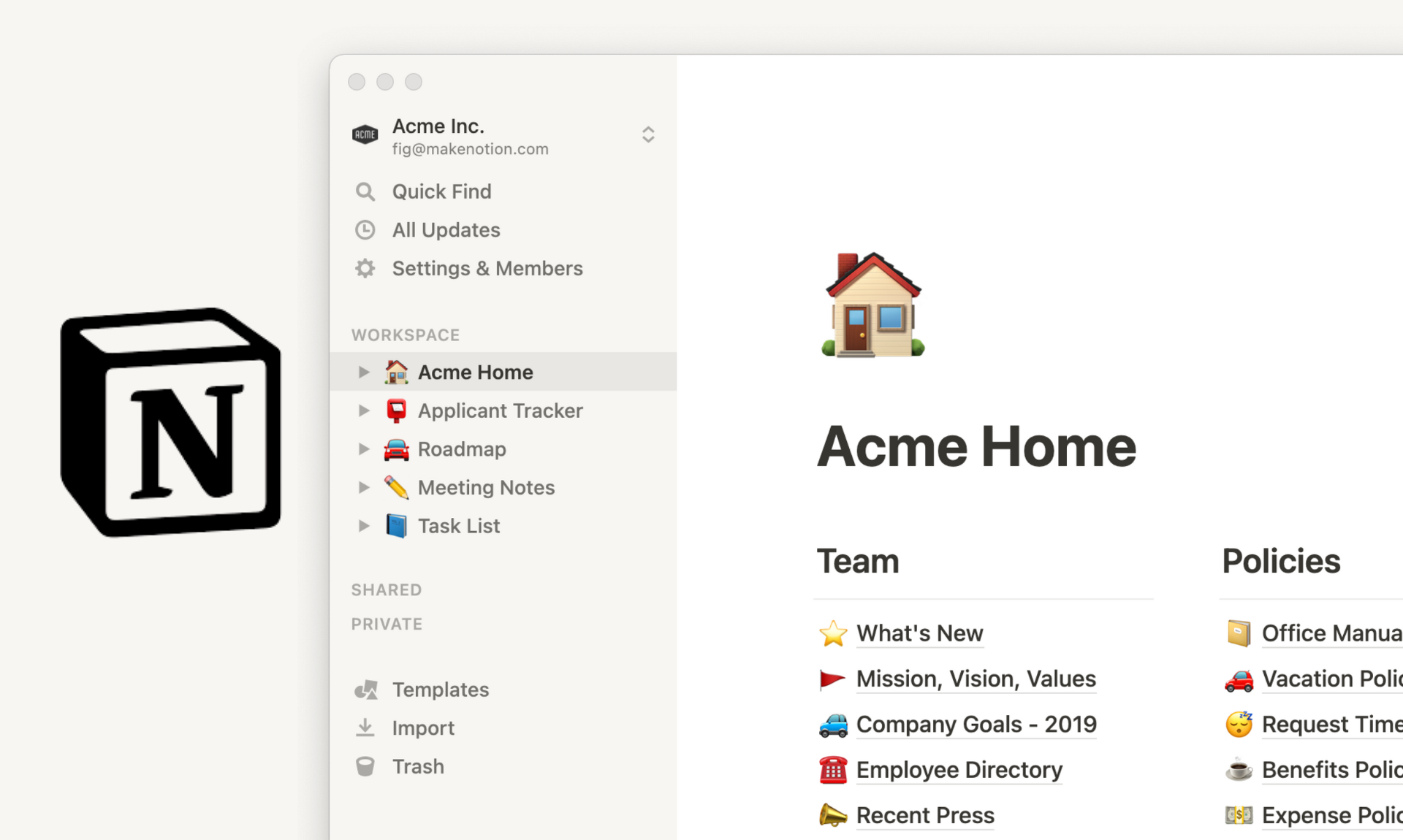Click the star icon next to What's New
Image resolution: width=1403 pixels, height=840 pixels.
click(x=833, y=633)
